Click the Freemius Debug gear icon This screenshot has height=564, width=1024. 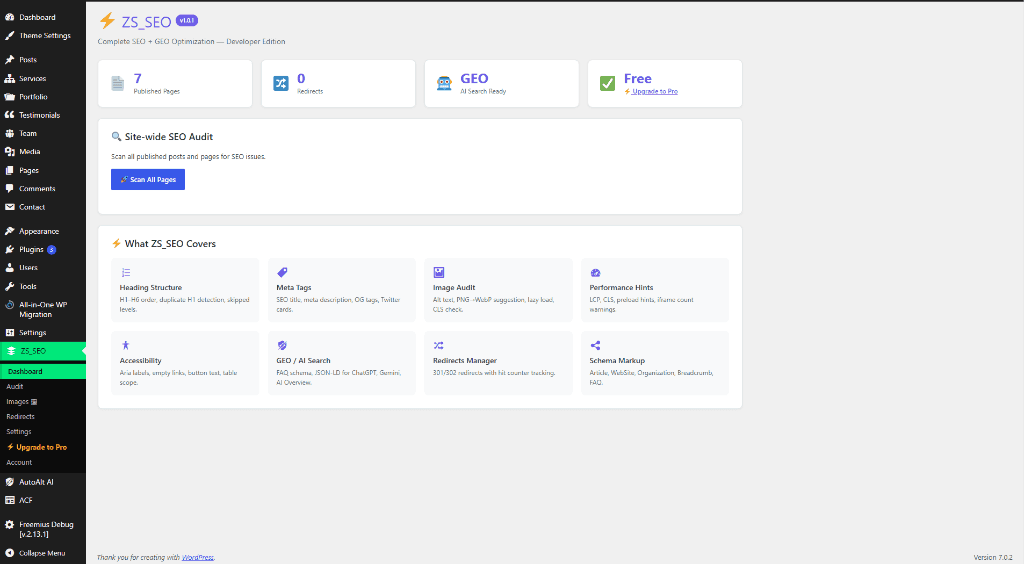10,524
